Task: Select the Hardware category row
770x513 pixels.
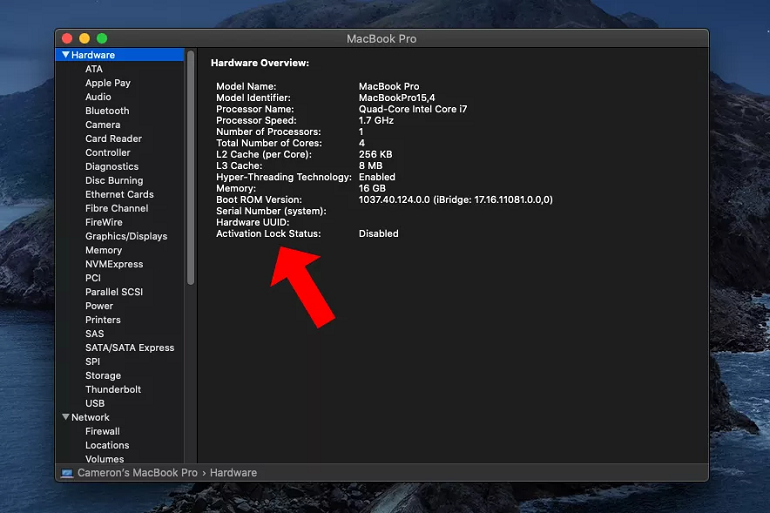Action: tap(120, 54)
